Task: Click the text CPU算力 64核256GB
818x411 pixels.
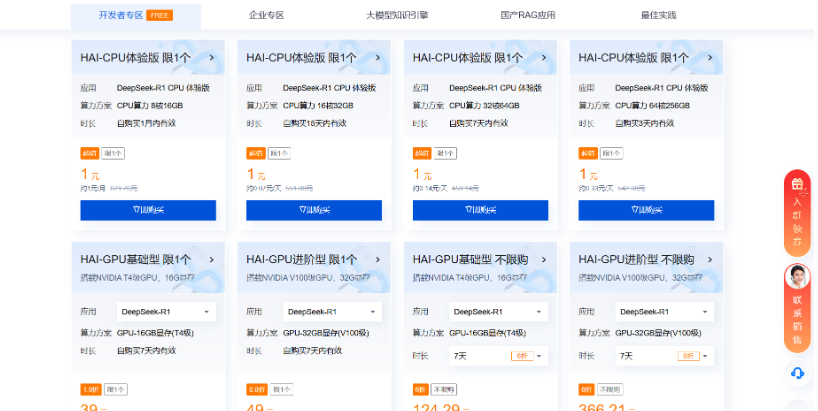Action: [652, 105]
